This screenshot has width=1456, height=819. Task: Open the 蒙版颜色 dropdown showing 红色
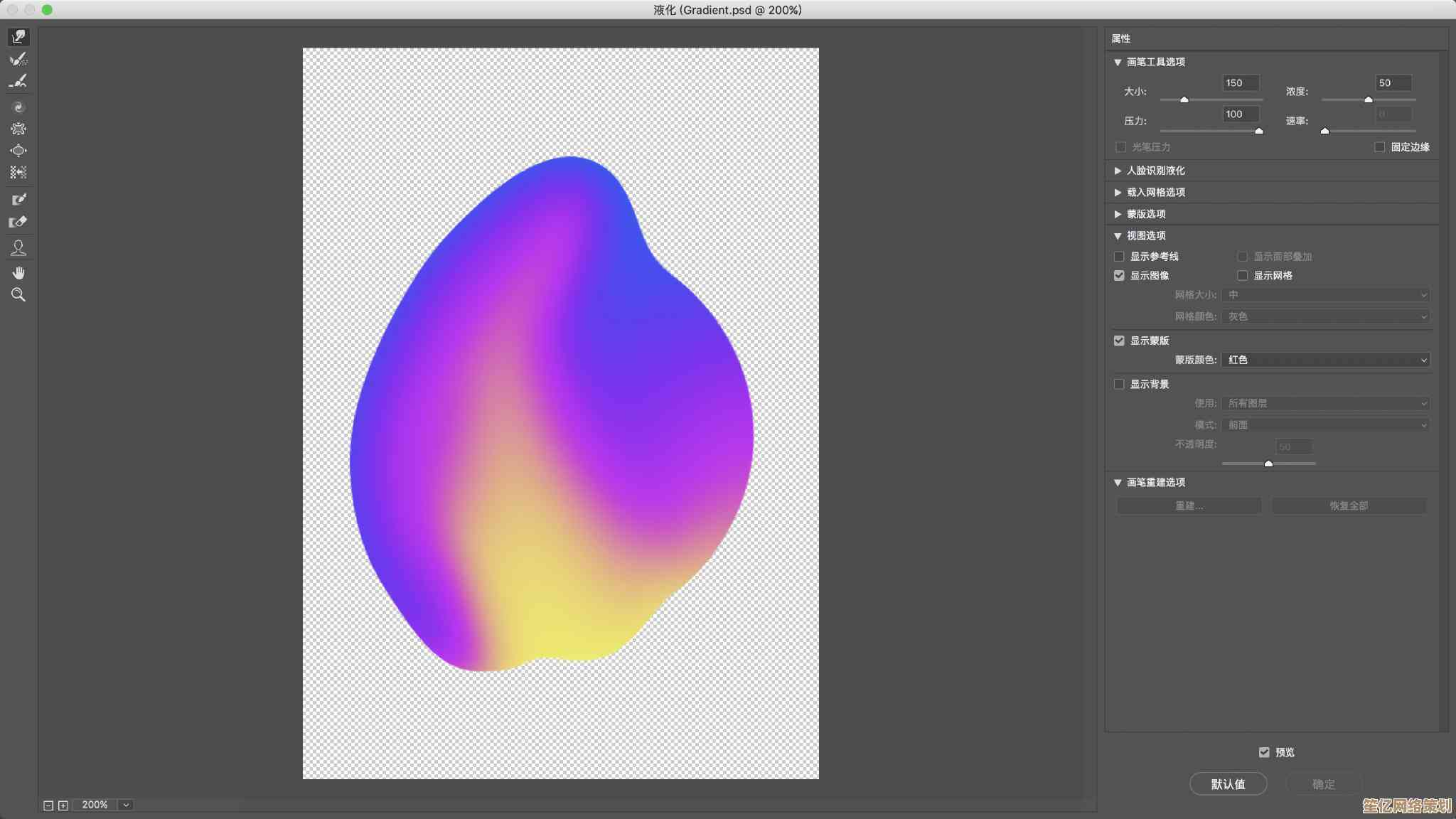1326,360
